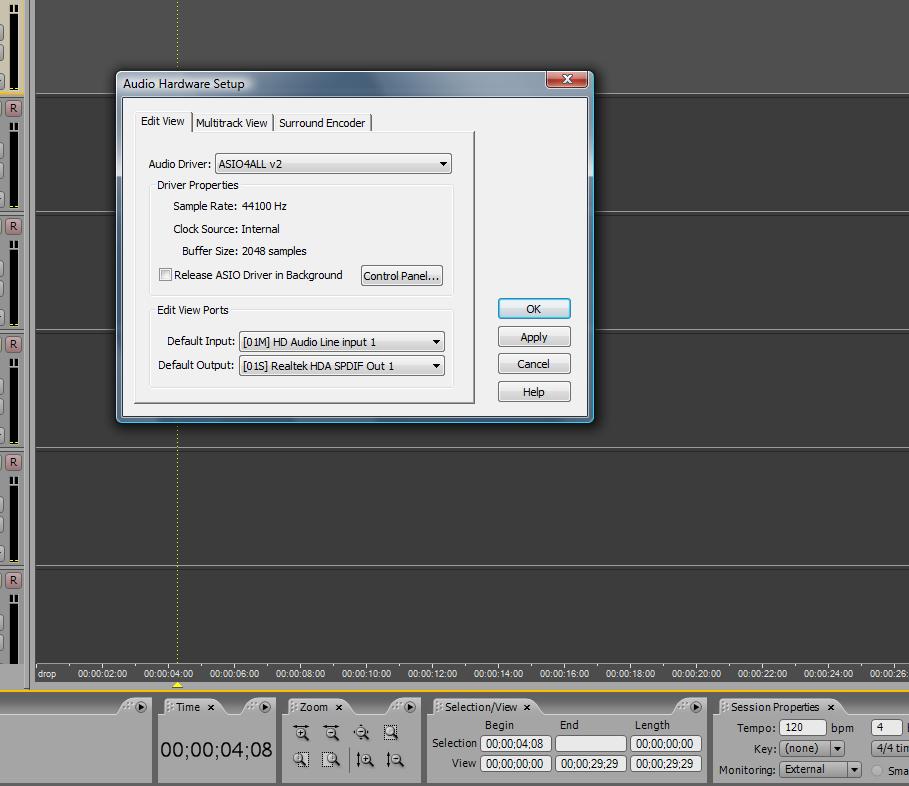The image size is (909, 786).
Task: Click the Tempo 120 bpm field
Action: coord(802,727)
